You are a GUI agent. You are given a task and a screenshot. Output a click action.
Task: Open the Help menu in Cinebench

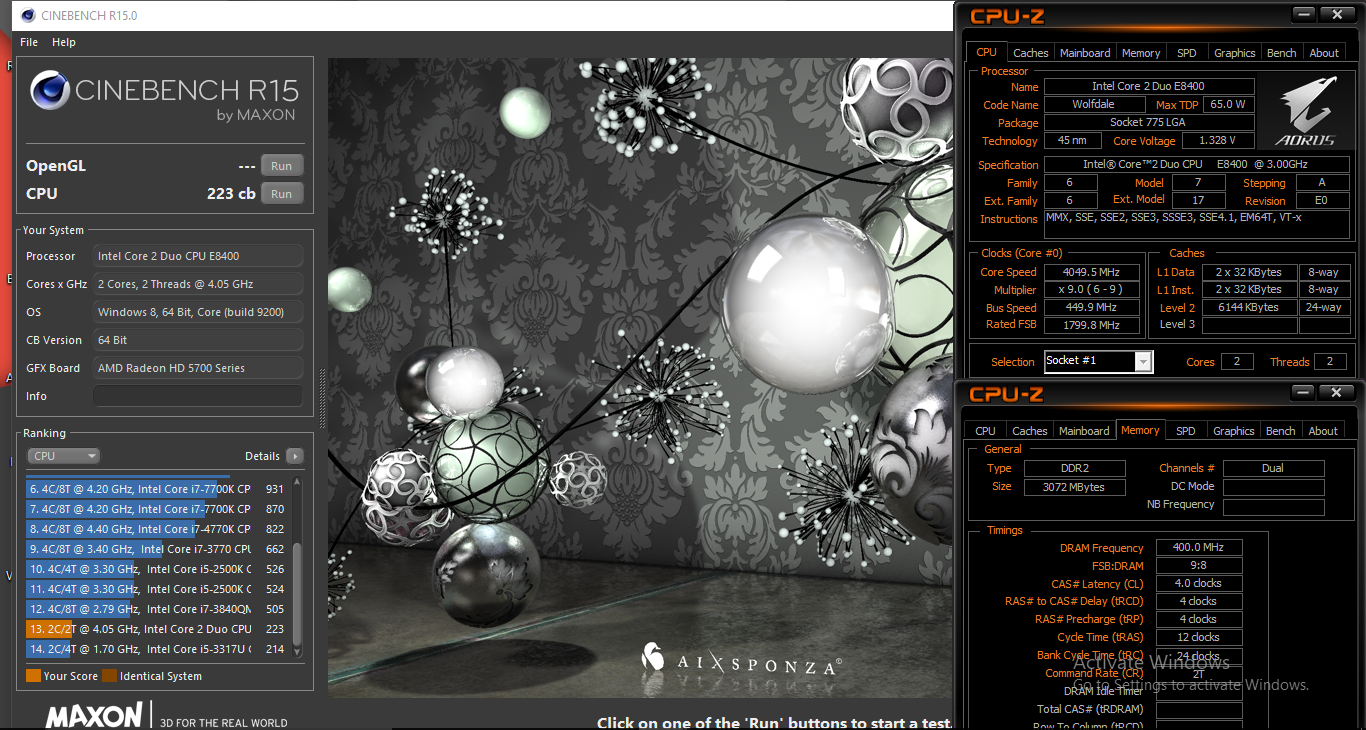tap(64, 42)
